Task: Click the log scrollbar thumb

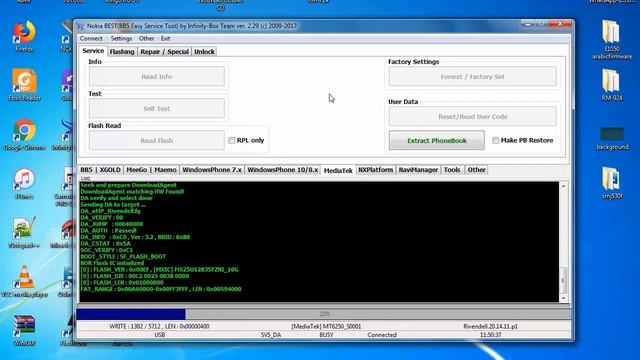Action: point(563,280)
